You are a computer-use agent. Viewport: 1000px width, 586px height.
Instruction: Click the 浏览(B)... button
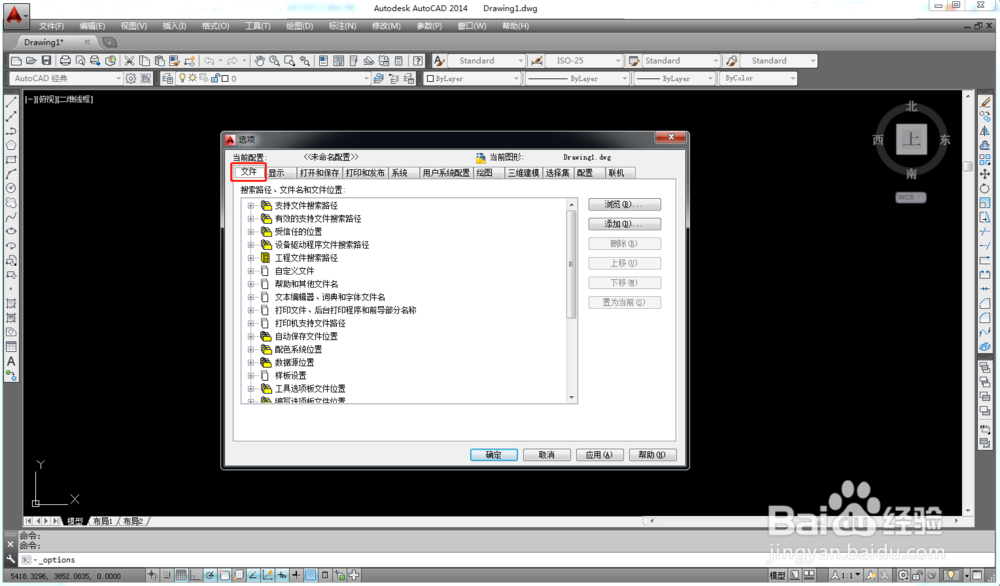[x=624, y=205]
